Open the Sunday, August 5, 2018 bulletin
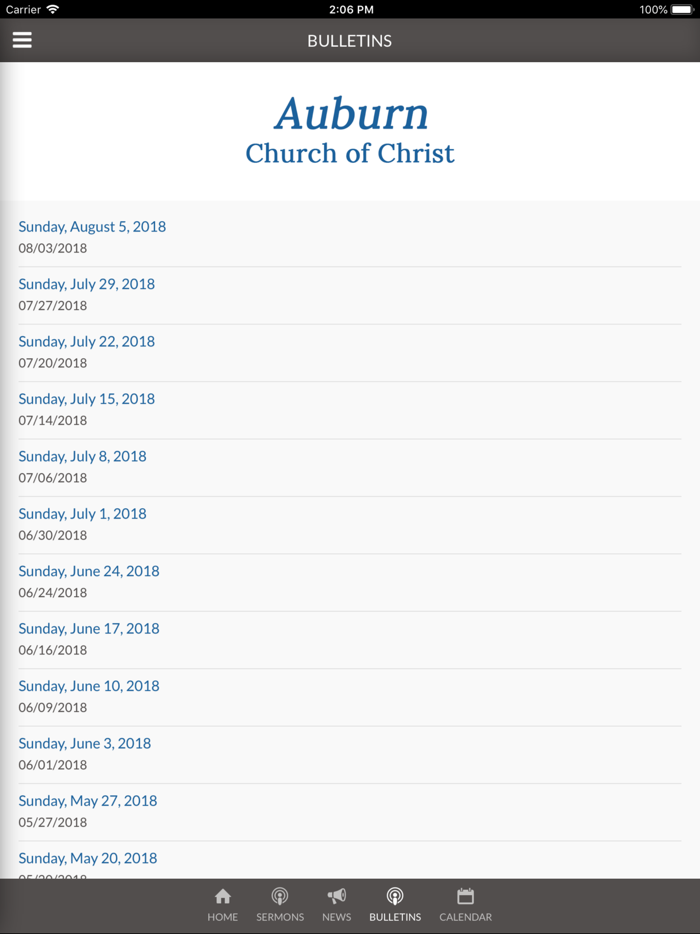The width and height of the screenshot is (700, 934). (92, 226)
